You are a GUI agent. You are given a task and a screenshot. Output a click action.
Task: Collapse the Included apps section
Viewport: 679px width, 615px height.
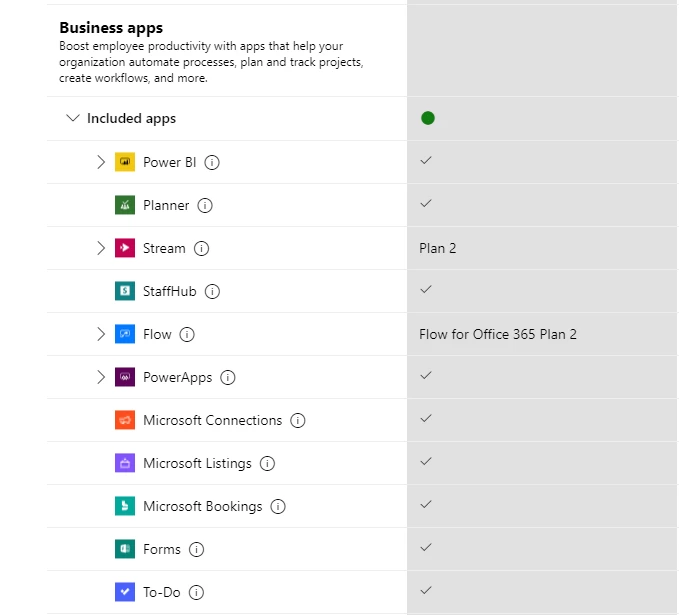click(73, 118)
